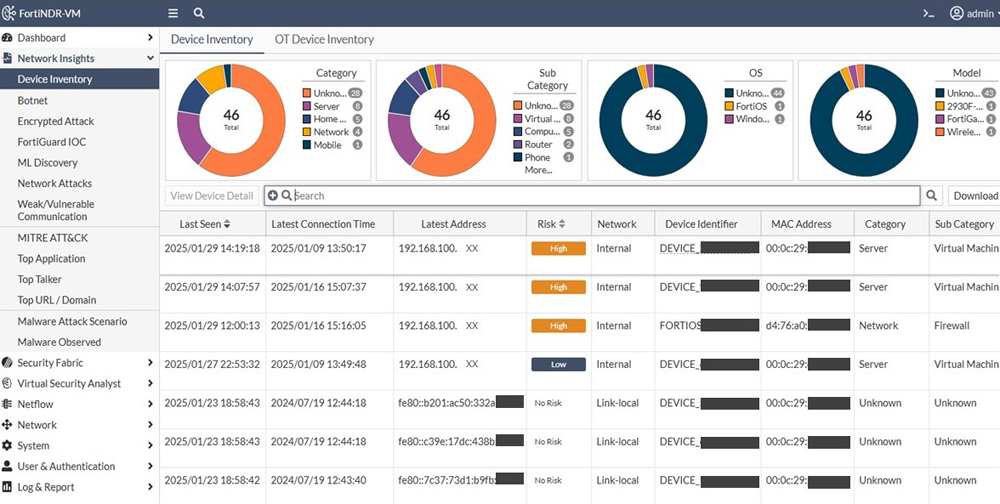Open the CLI console icon
The height and width of the screenshot is (504, 1000).
pyautogui.click(x=929, y=13)
